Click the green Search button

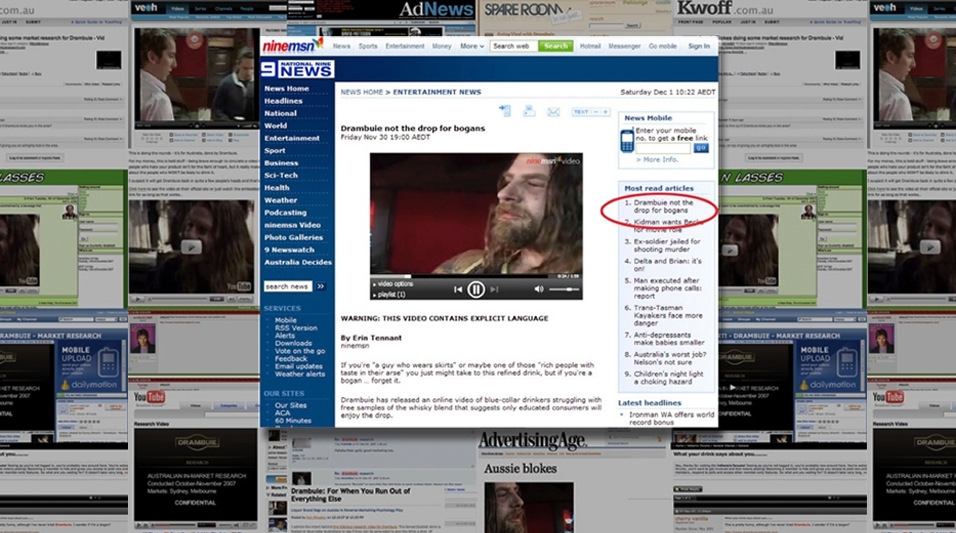point(555,46)
